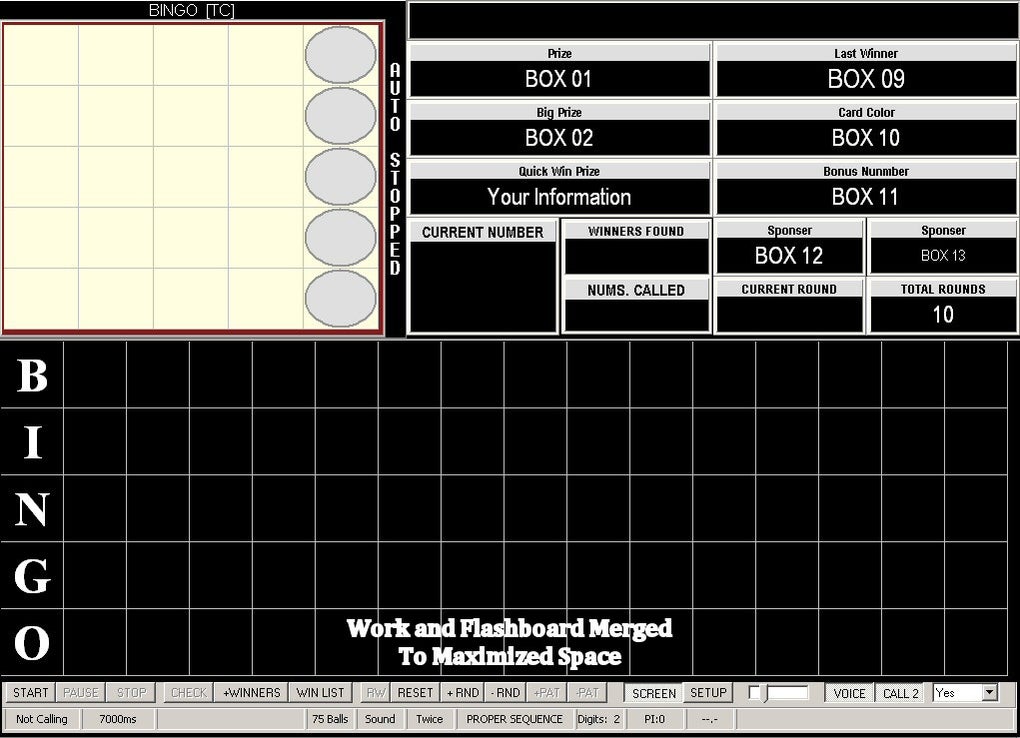Adjust the slider beside SETUP
Image resolution: width=1020 pixels, height=738 pixels.
coord(787,691)
